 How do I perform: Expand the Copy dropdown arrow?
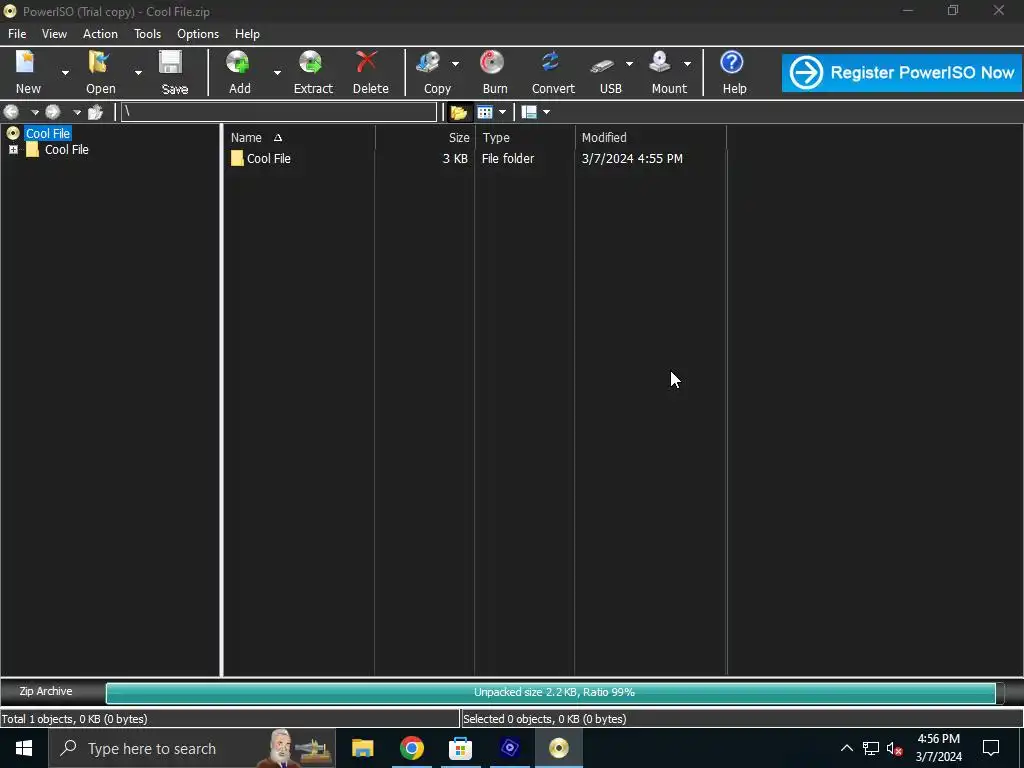[x=455, y=64]
